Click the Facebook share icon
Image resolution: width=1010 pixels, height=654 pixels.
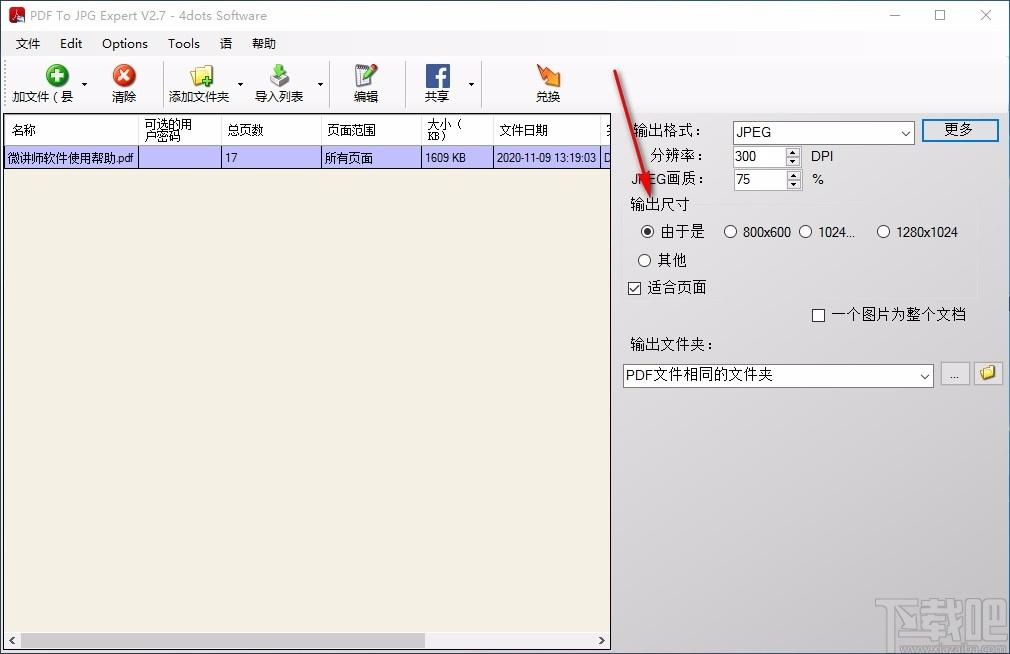437,76
